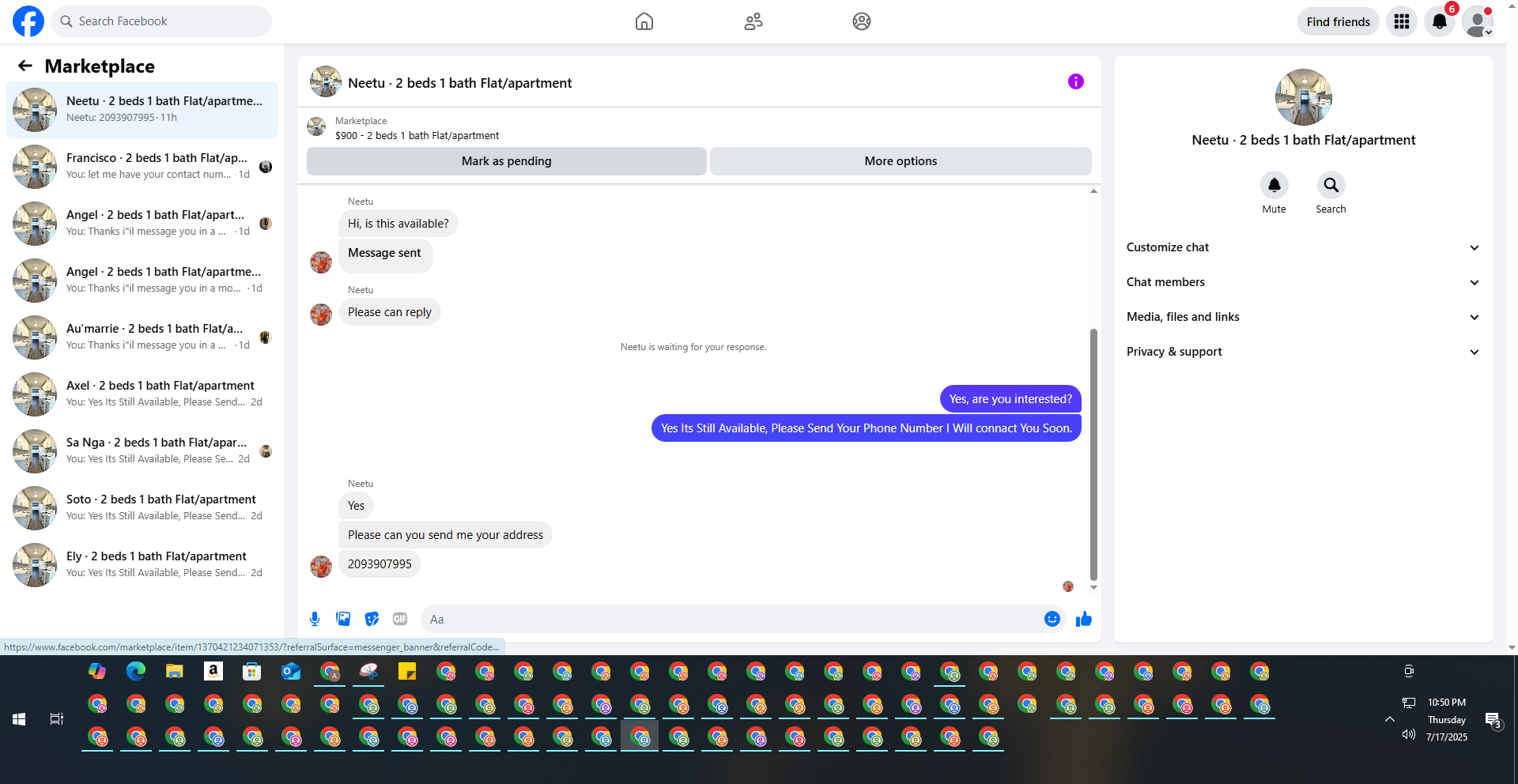This screenshot has height=784, width=1518.
Task: Launch Copilot from the taskbar
Action: 97,672
